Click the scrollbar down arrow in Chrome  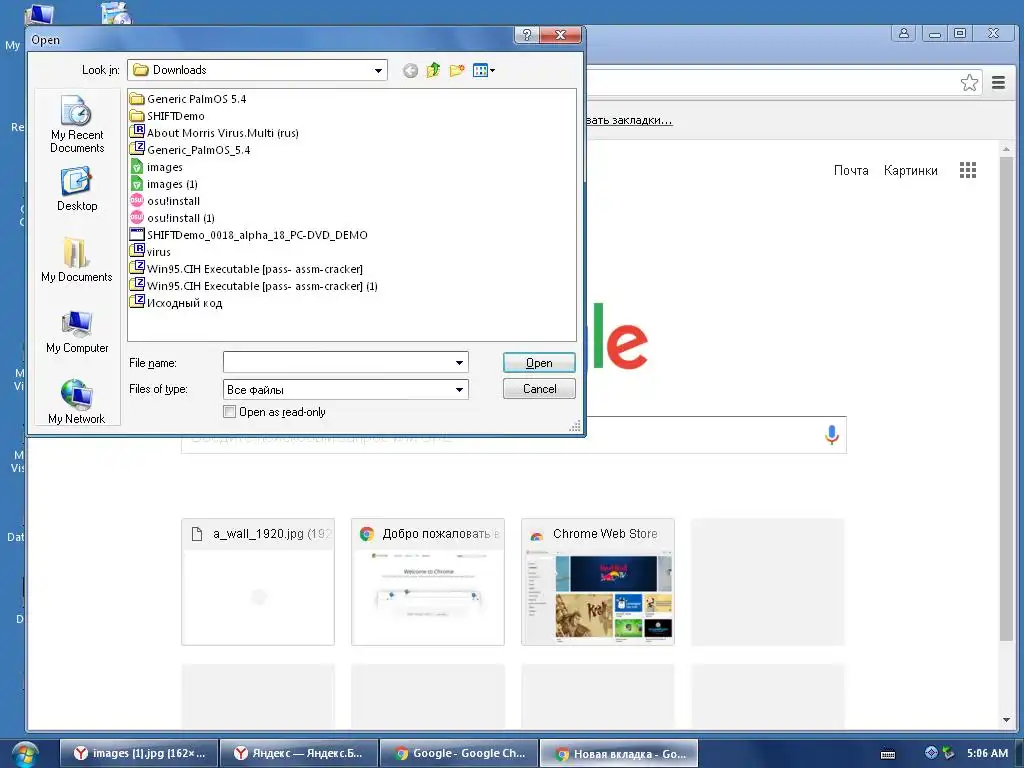tap(1006, 720)
